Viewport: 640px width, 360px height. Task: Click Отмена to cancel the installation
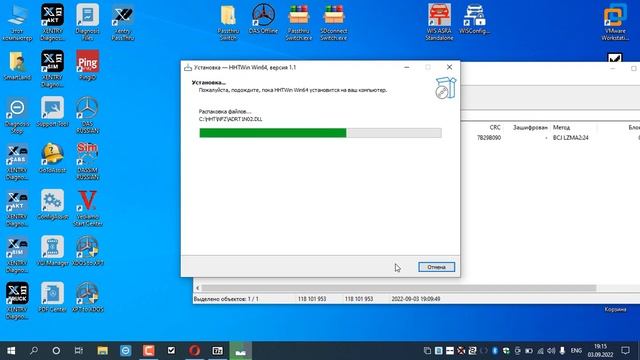coord(436,267)
